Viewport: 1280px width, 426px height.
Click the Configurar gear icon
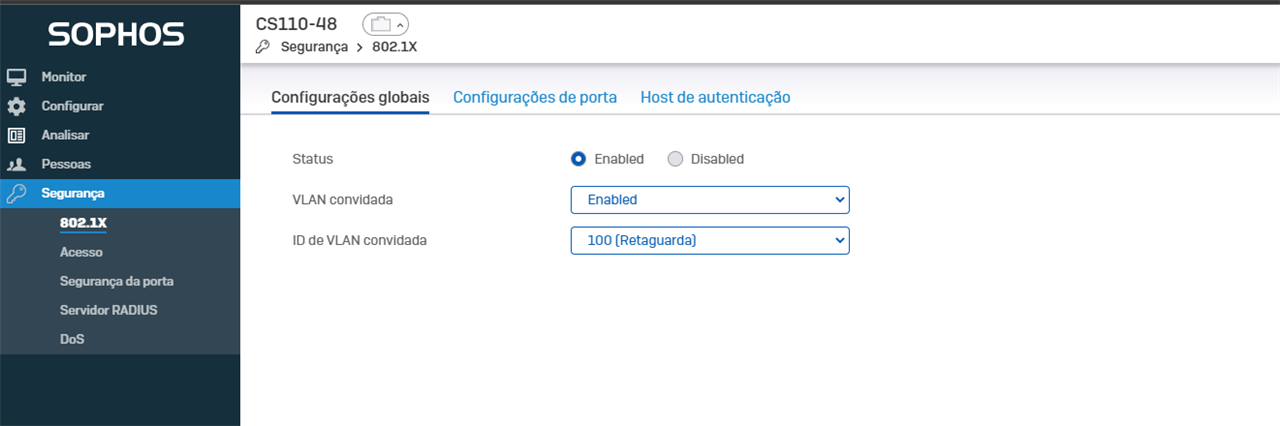pyautogui.click(x=16, y=106)
